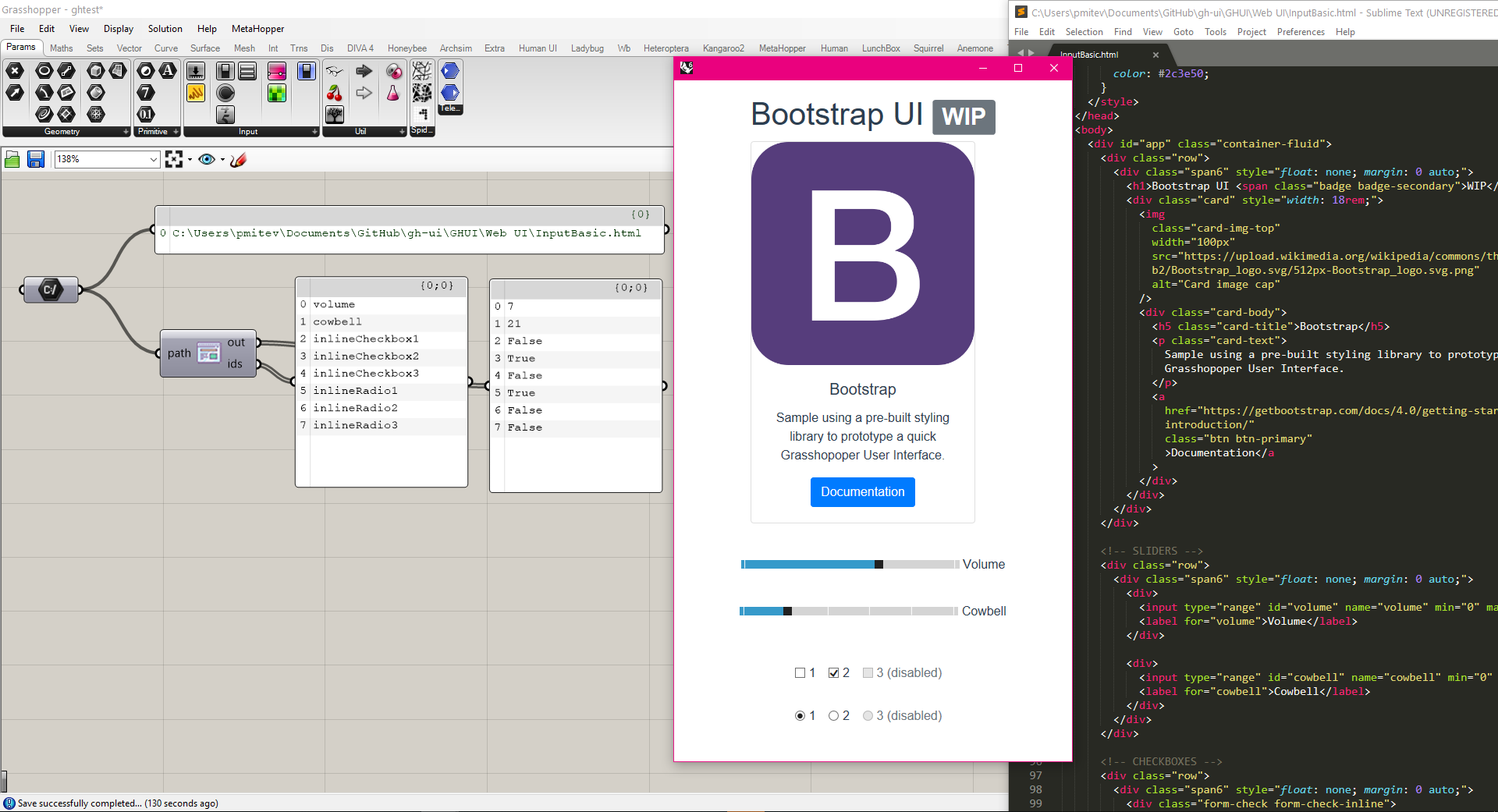Open Grasshopper Display menu

coord(119,29)
